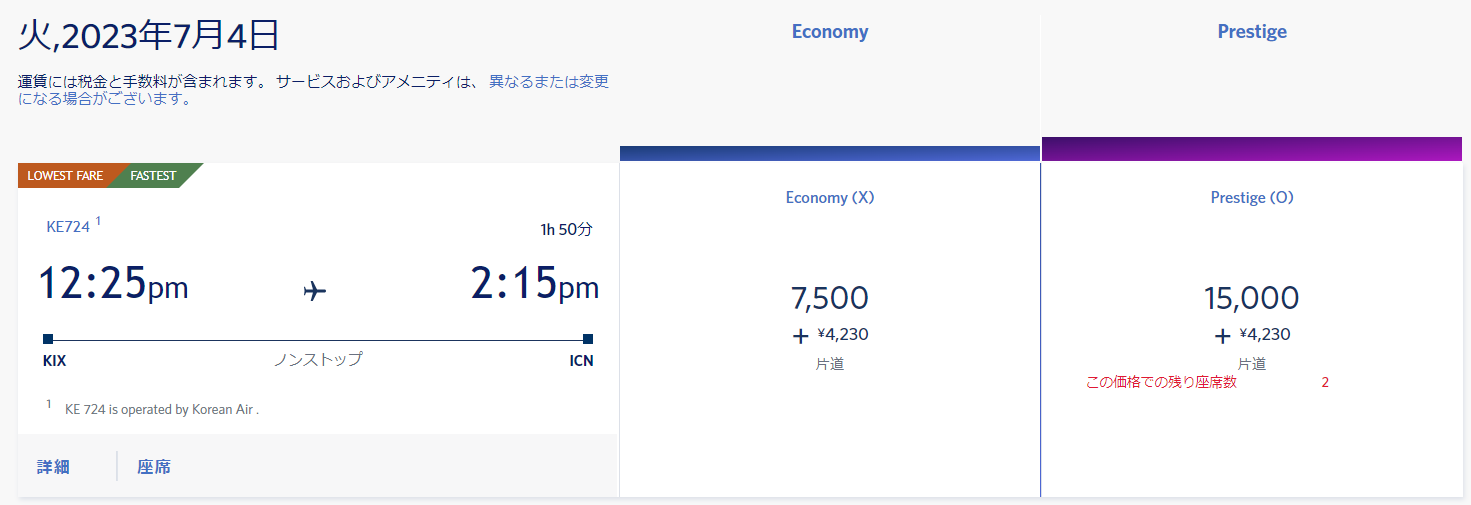Open the KE724 flight number link
Image resolution: width=1471 pixels, height=505 pixels.
click(x=68, y=227)
